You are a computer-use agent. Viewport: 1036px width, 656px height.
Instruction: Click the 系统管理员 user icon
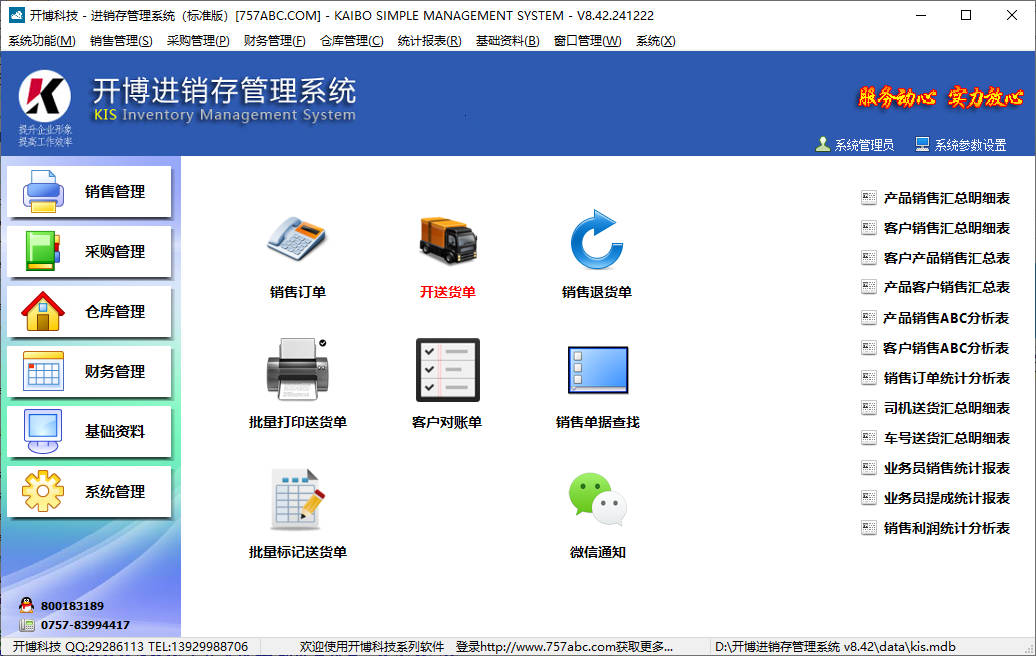coord(823,144)
